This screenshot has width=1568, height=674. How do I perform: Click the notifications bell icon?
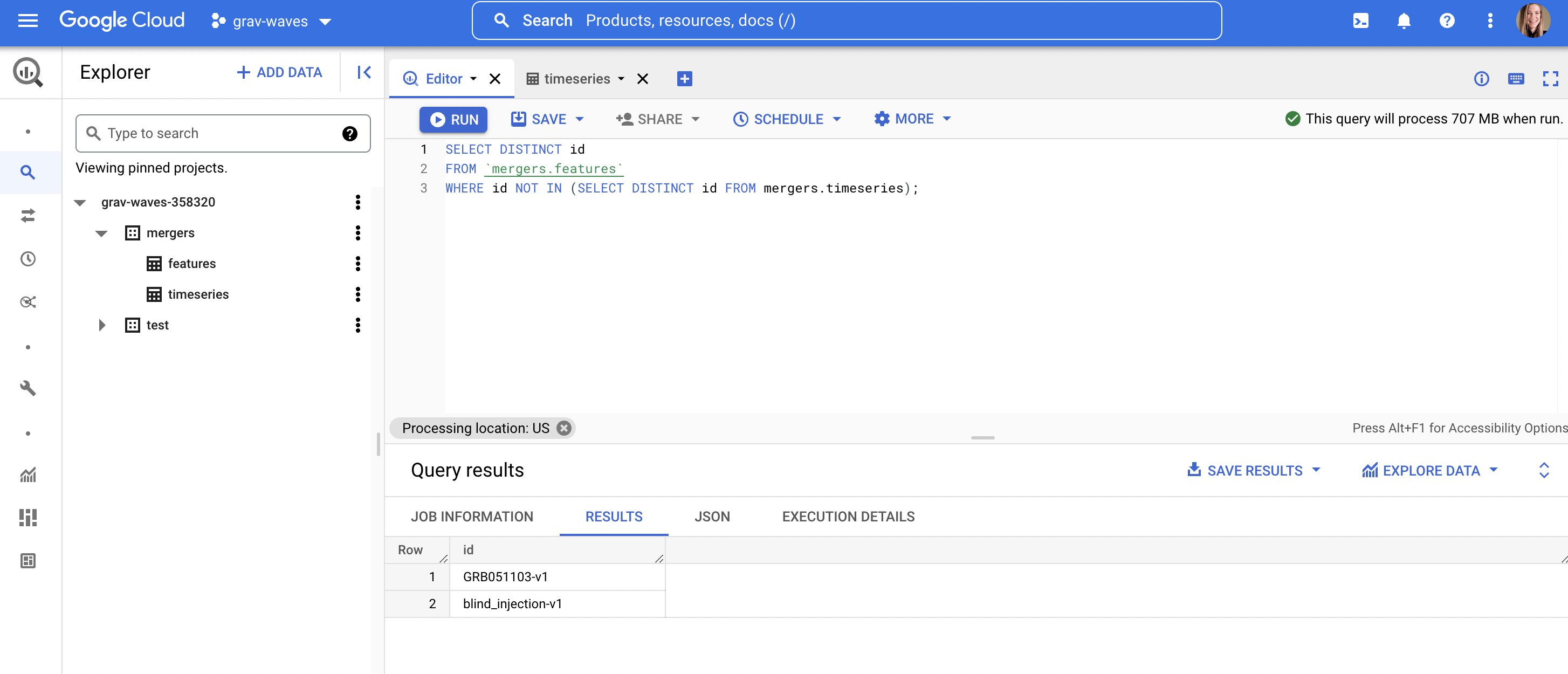1403,22
